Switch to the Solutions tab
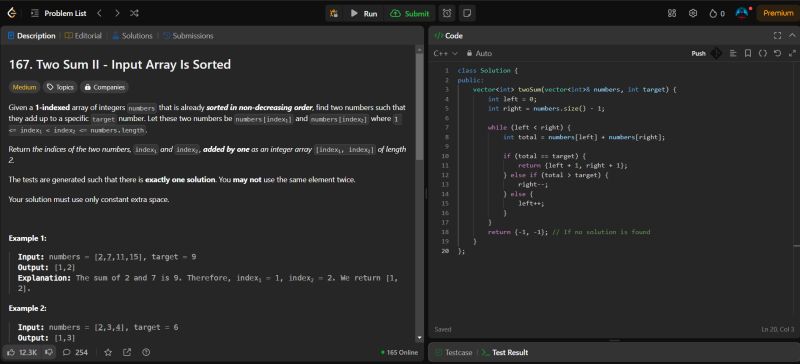 click(132, 36)
